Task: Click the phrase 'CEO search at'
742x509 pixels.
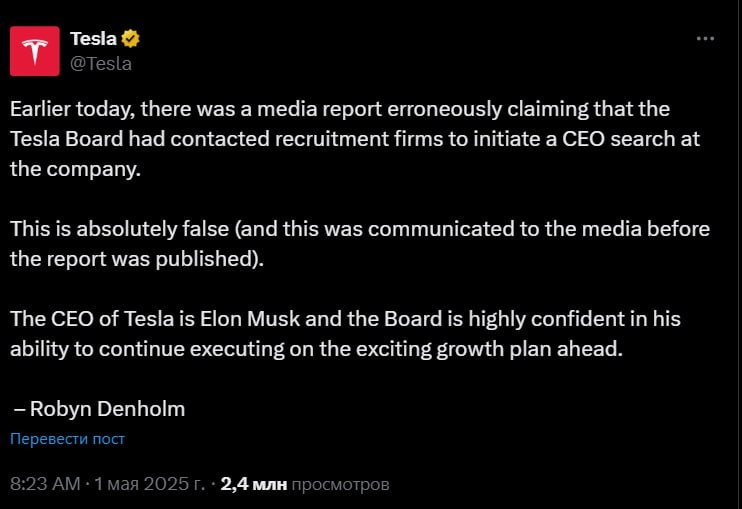Action: pyautogui.click(x=631, y=139)
